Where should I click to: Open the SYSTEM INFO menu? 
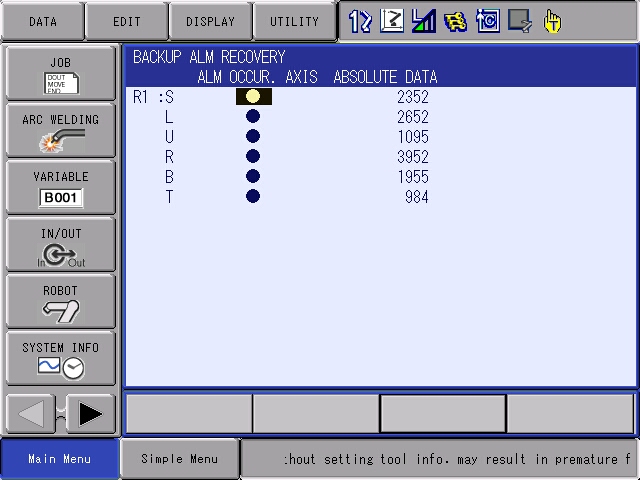tap(61, 359)
